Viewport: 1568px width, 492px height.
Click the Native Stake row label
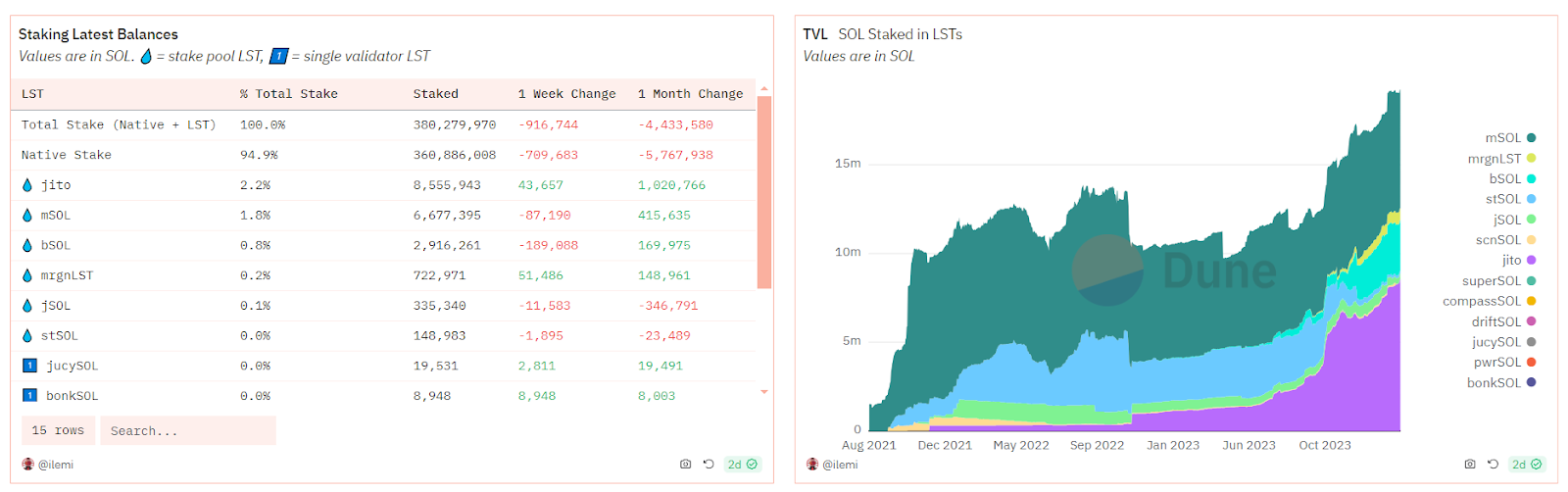[x=67, y=155]
